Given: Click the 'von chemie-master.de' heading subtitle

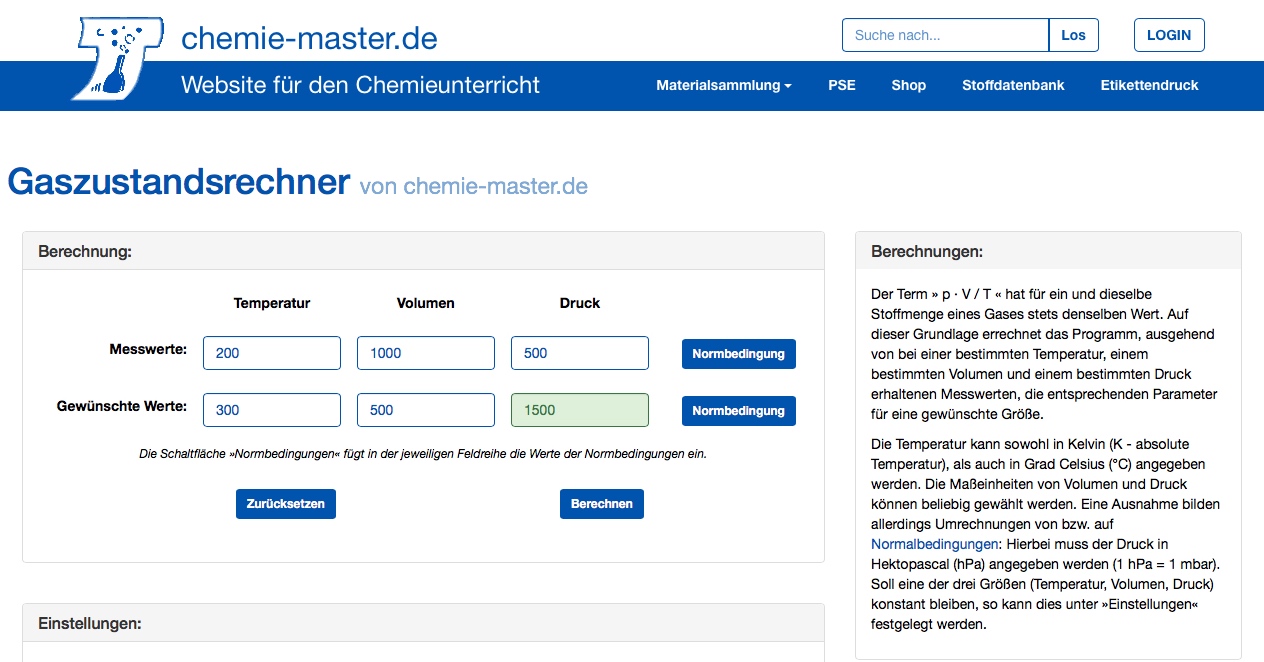Looking at the screenshot, I should coord(474,186).
